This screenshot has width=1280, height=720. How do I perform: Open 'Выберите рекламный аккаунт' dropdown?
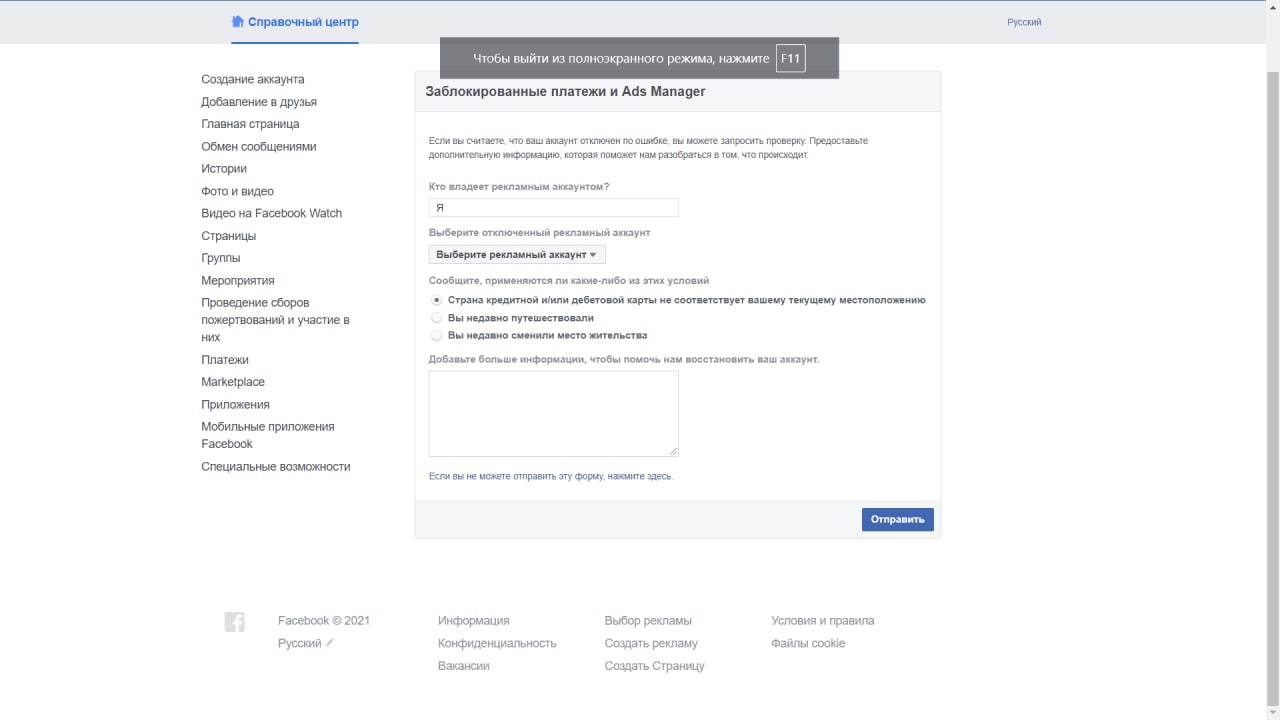(x=517, y=255)
